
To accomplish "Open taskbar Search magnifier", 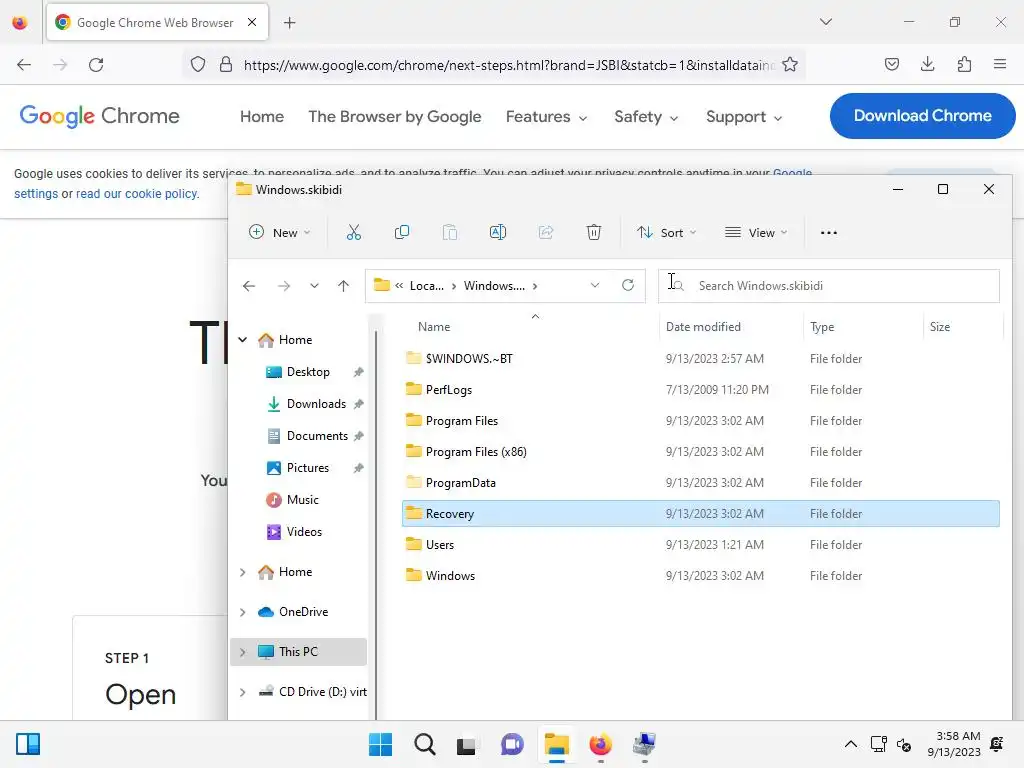I will pyautogui.click(x=424, y=744).
